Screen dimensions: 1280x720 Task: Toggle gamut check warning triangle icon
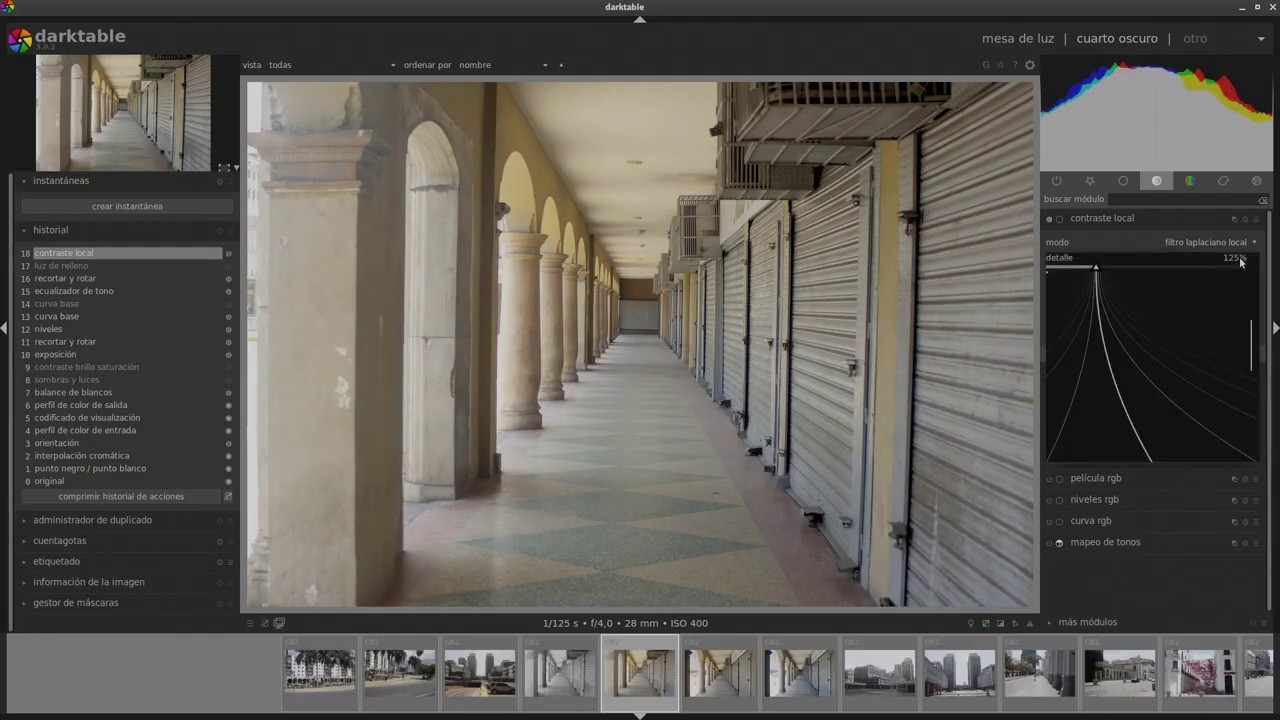click(1029, 623)
